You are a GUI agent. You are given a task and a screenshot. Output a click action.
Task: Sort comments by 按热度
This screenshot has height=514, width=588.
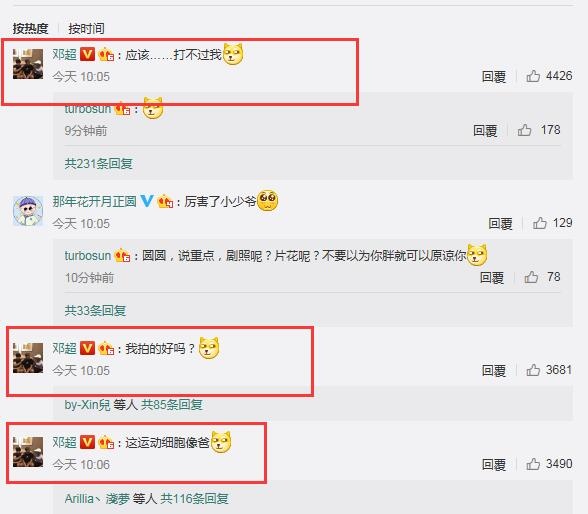click(30, 28)
